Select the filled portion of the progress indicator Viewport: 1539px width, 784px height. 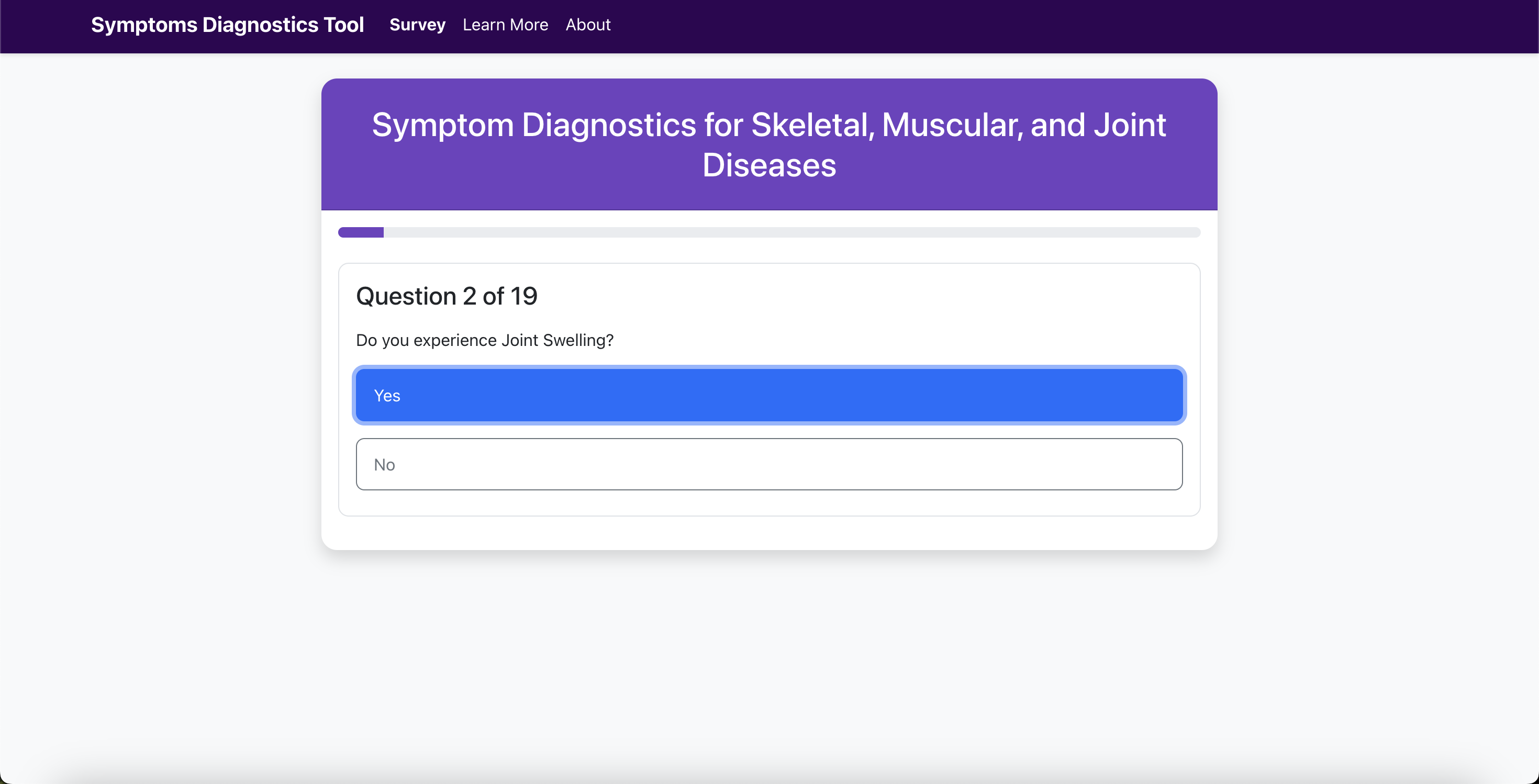click(x=361, y=232)
